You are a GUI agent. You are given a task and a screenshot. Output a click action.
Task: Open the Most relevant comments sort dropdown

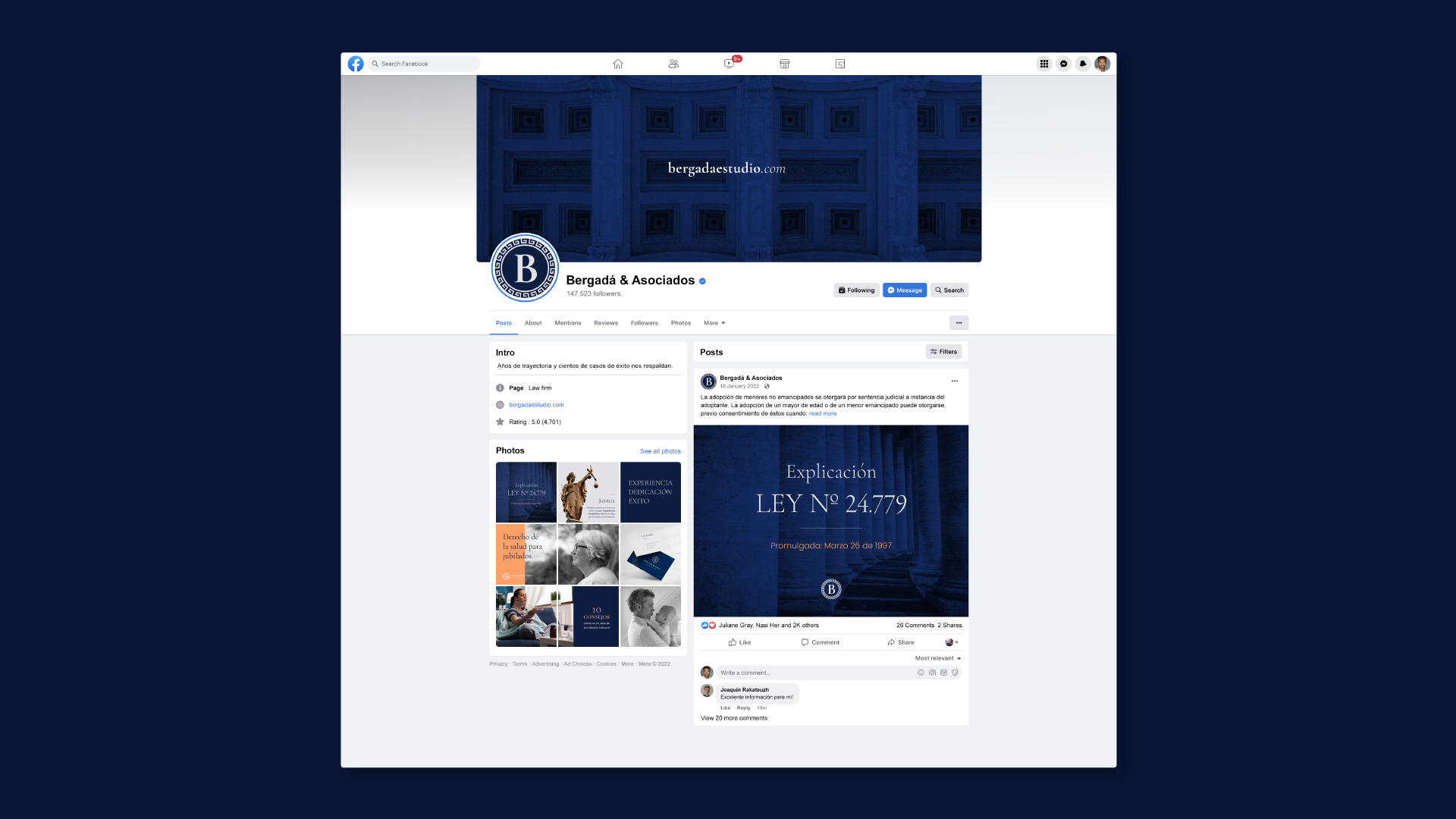click(938, 658)
